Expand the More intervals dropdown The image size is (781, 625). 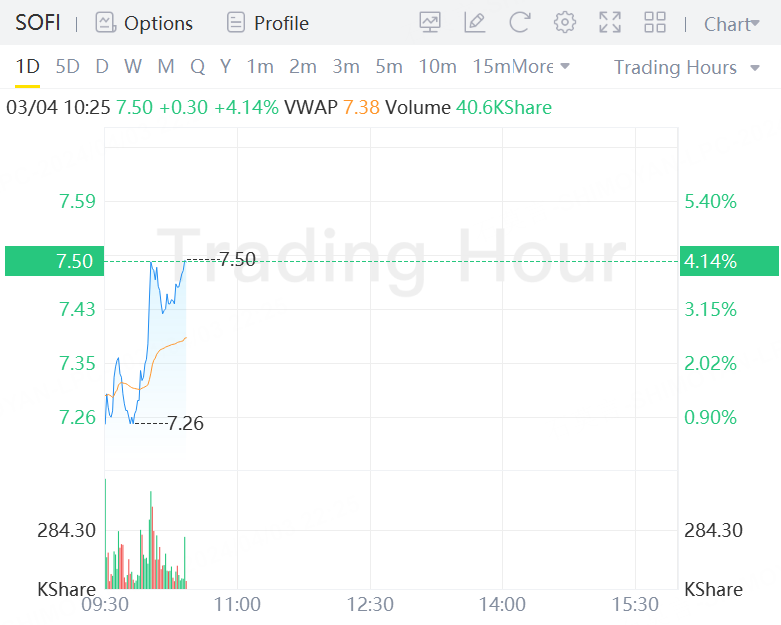pyautogui.click(x=541, y=66)
